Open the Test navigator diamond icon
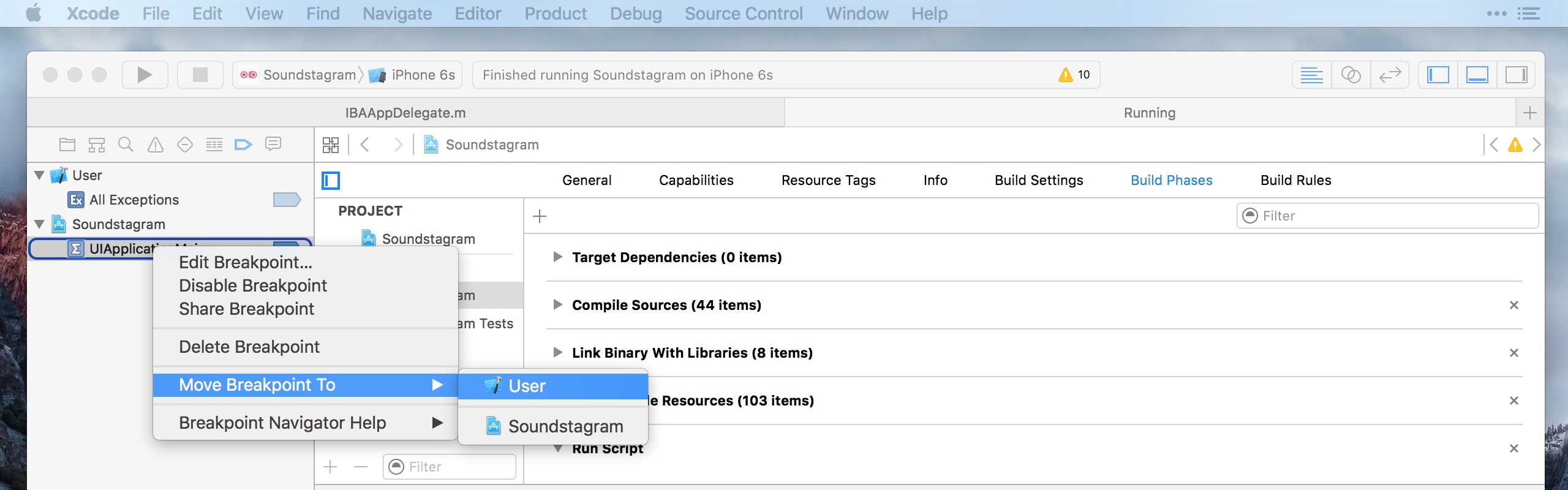 pyautogui.click(x=184, y=145)
